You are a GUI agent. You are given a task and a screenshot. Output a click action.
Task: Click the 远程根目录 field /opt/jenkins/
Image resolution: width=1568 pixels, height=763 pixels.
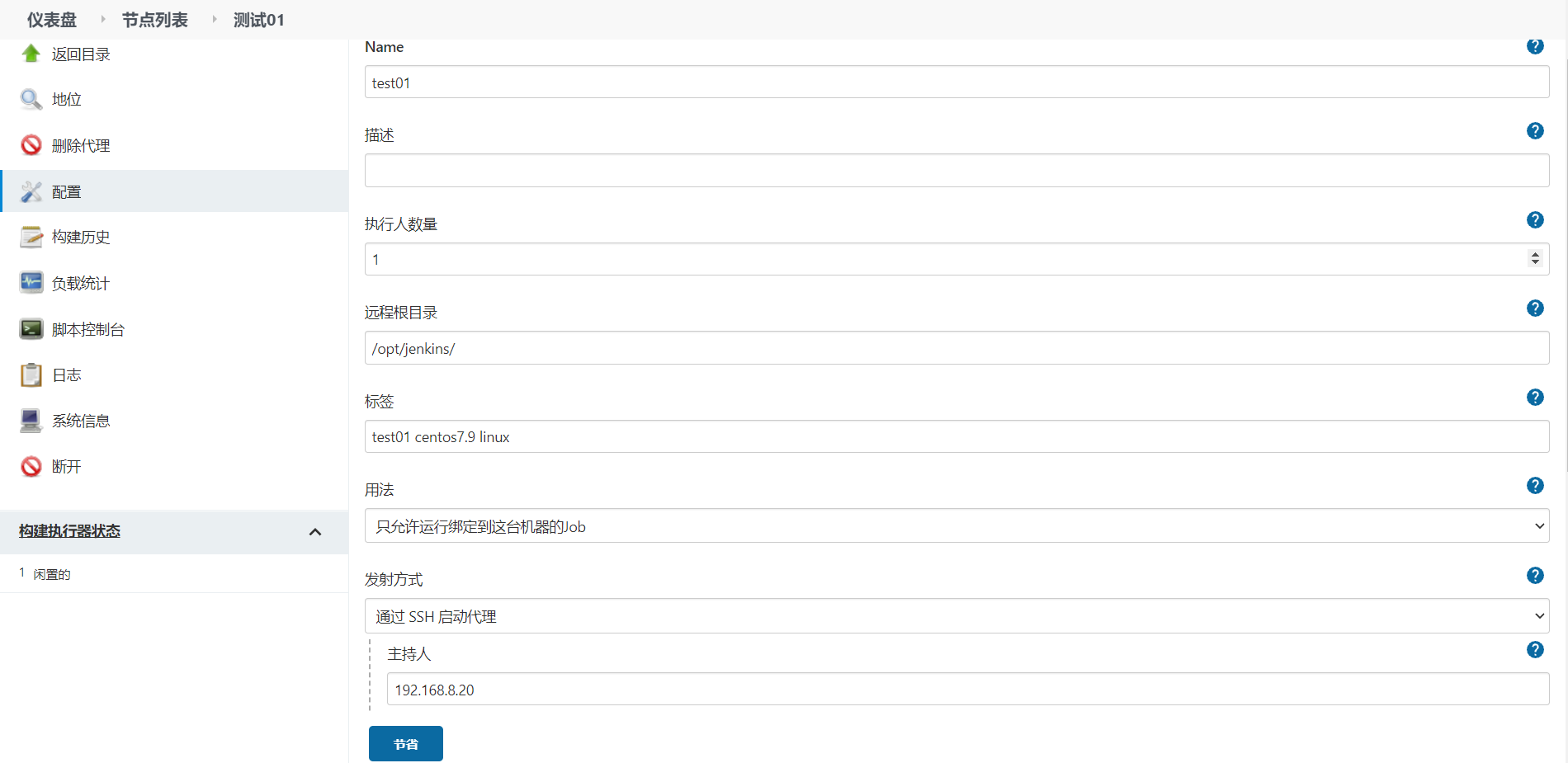[x=956, y=348]
